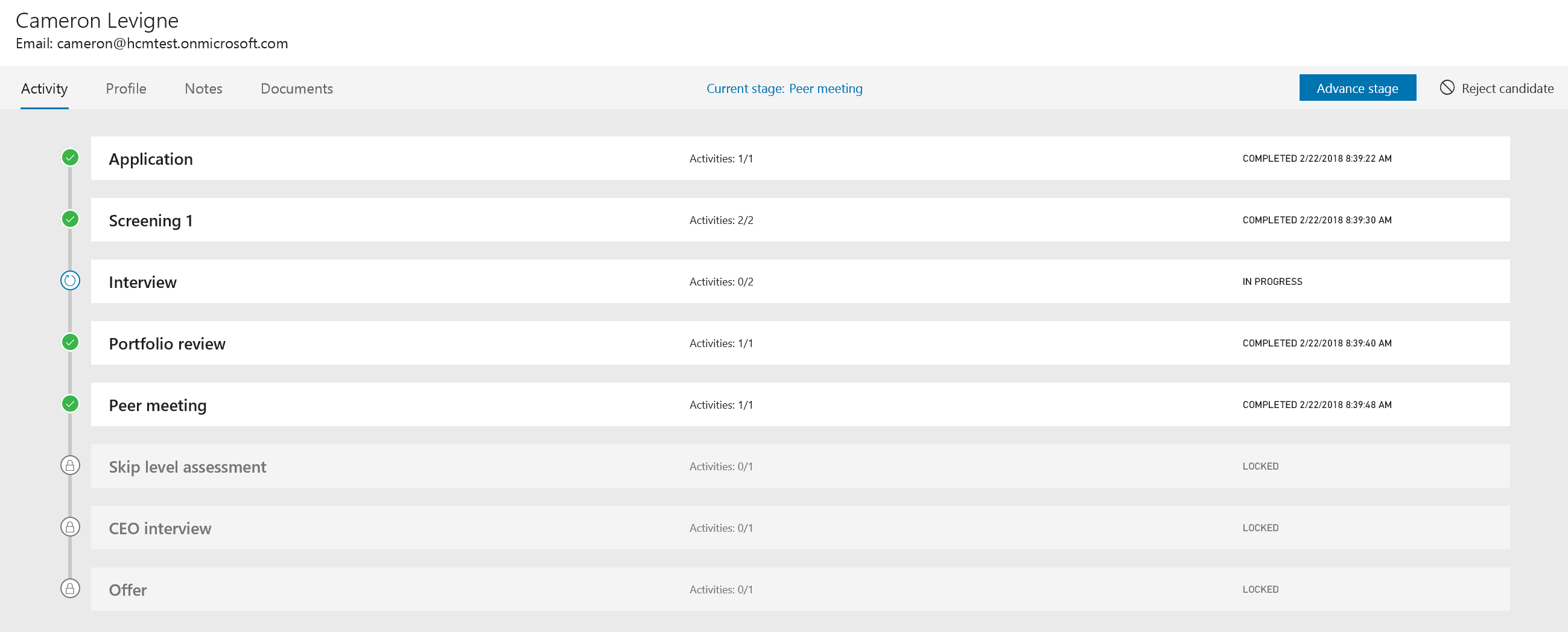Click the Screening 1 stage title
The height and width of the screenshot is (632, 1568).
[x=150, y=220]
